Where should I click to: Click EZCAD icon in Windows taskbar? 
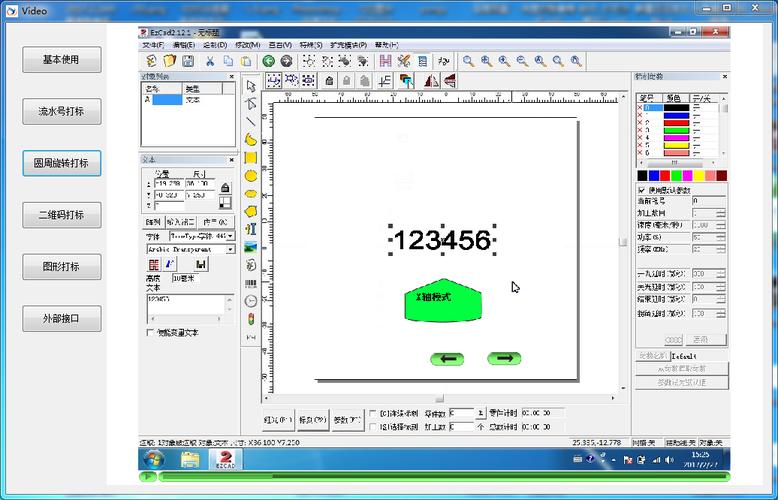click(226, 460)
